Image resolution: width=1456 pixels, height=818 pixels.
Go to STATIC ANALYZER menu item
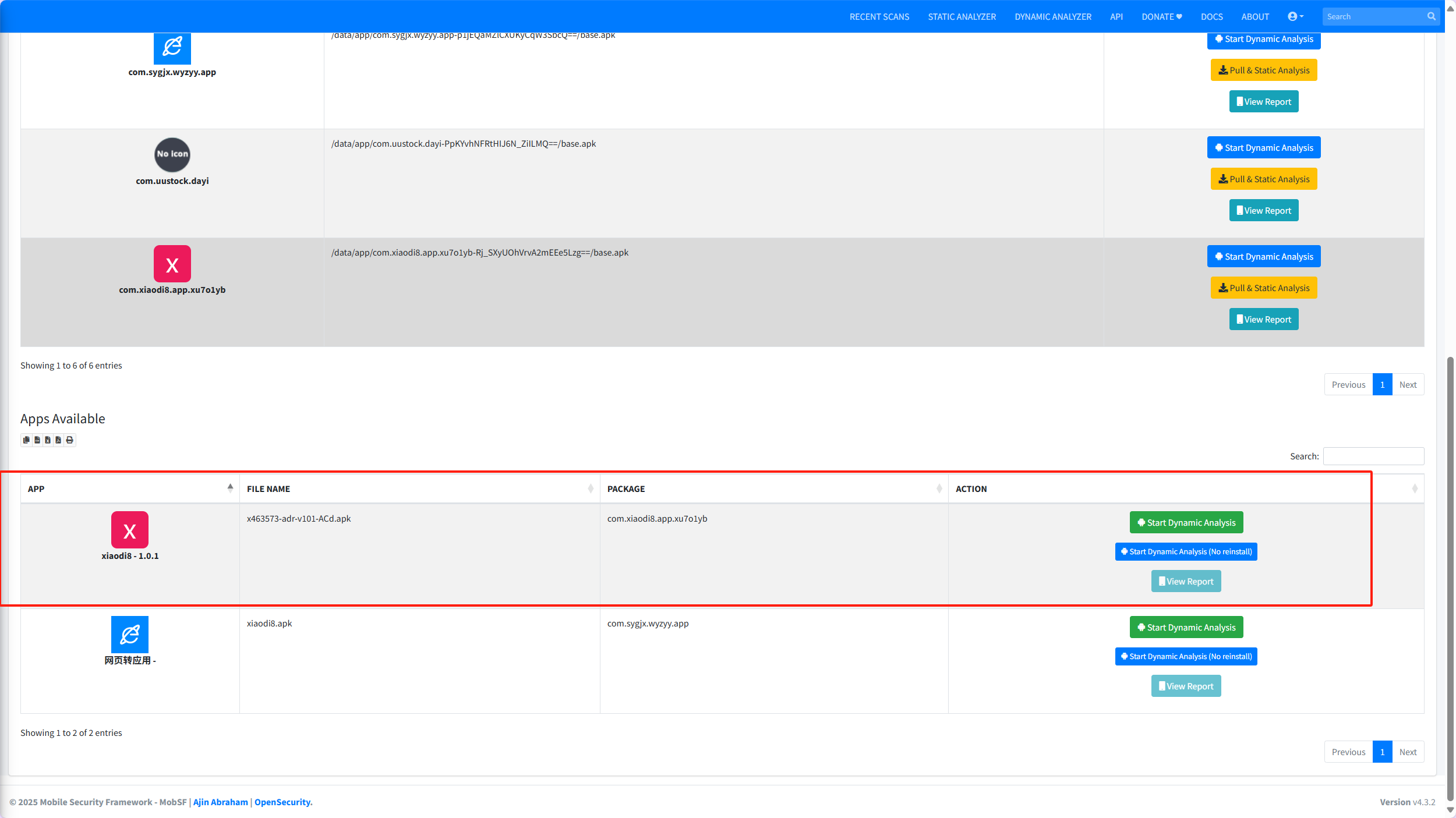pos(962,17)
